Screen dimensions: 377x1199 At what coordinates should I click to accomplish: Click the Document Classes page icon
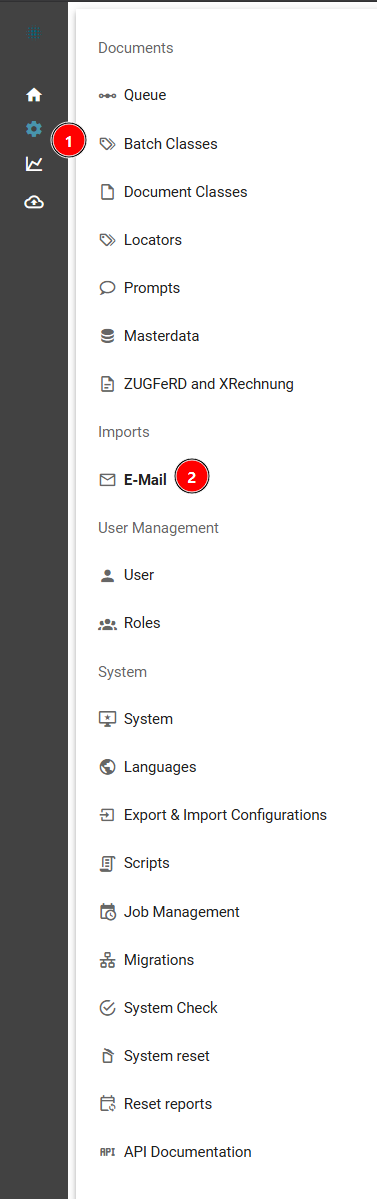[108, 192]
